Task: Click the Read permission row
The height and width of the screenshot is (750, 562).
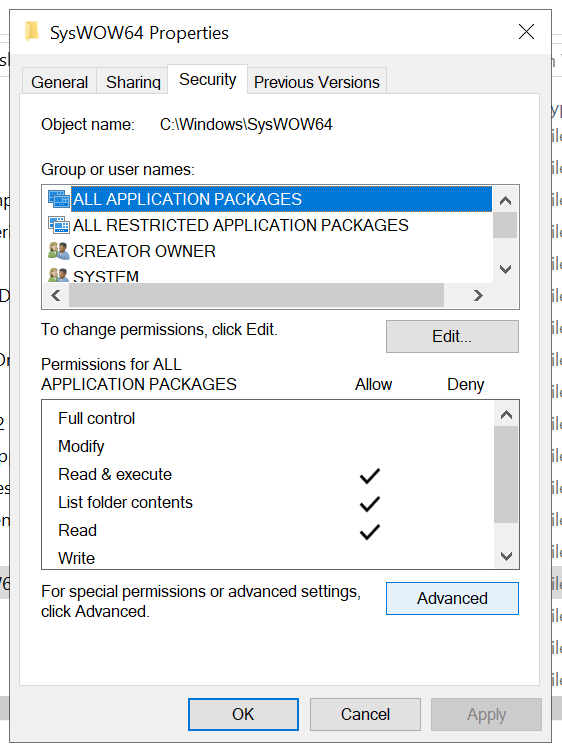Action: click(268, 530)
